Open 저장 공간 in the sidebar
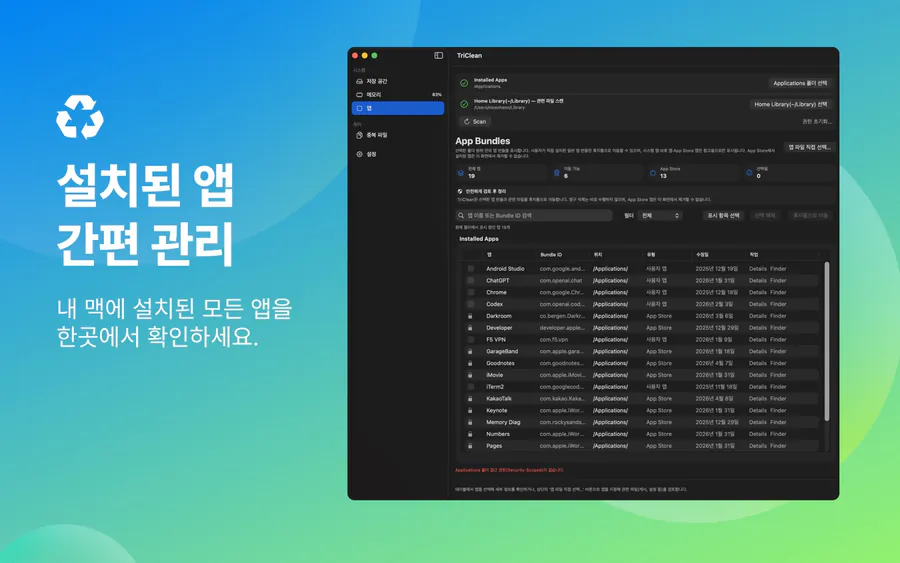The width and height of the screenshot is (900, 563). pos(398,81)
